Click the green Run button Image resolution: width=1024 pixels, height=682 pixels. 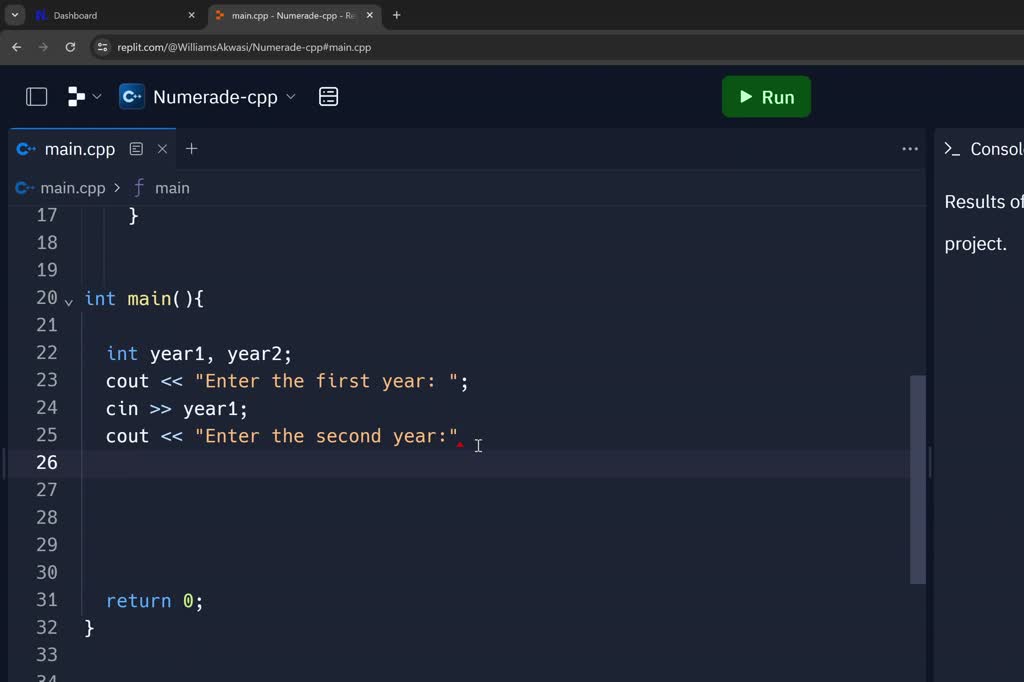click(766, 97)
